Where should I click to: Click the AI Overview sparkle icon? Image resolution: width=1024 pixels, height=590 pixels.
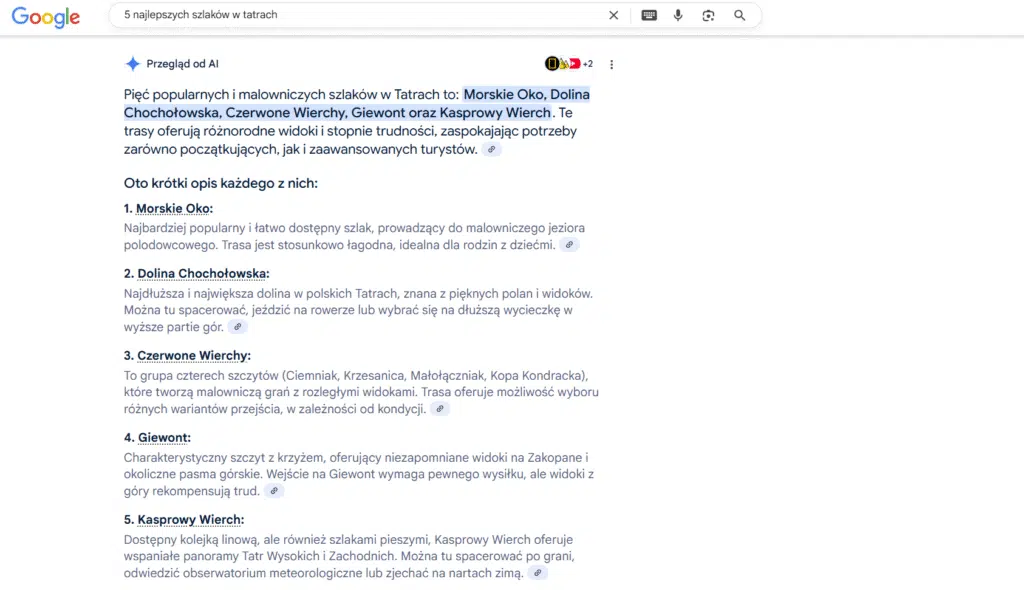tap(132, 63)
